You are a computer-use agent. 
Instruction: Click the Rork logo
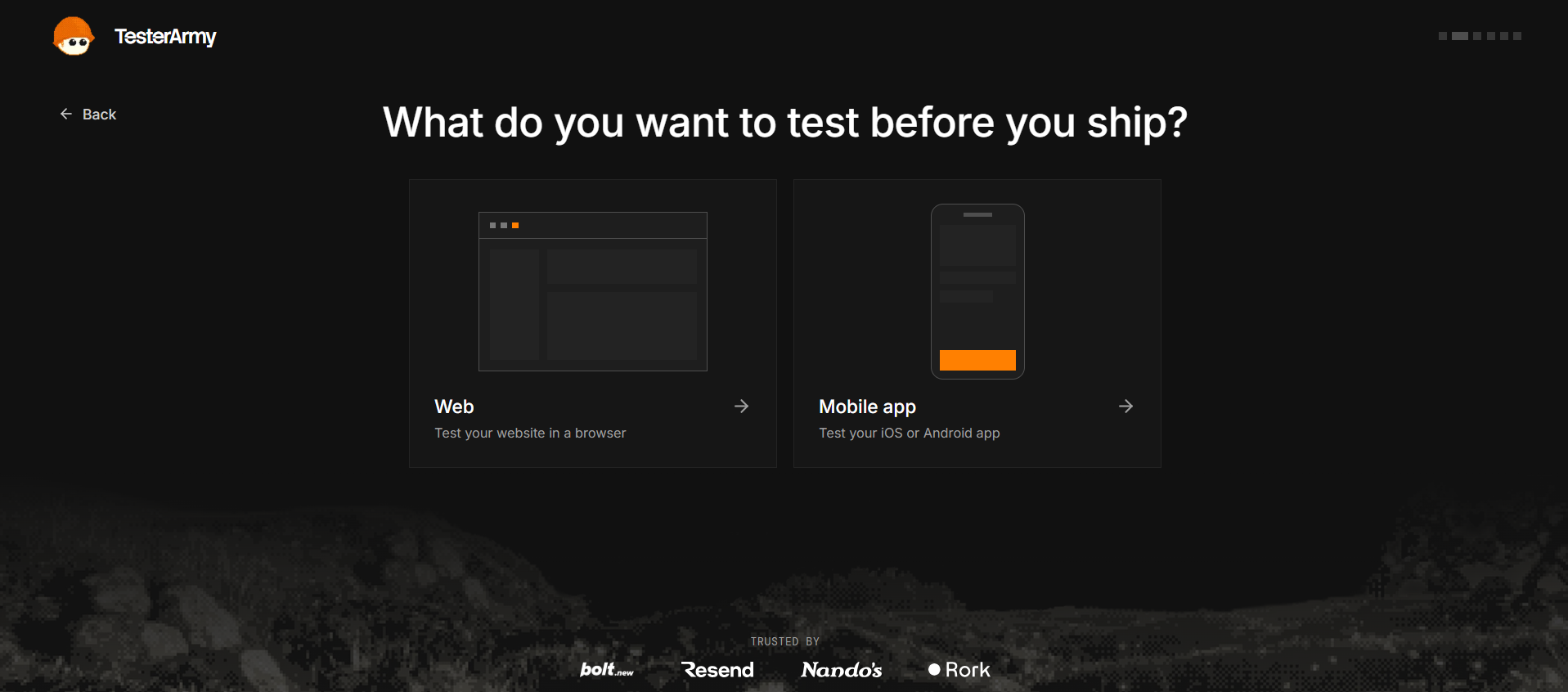coord(959,670)
